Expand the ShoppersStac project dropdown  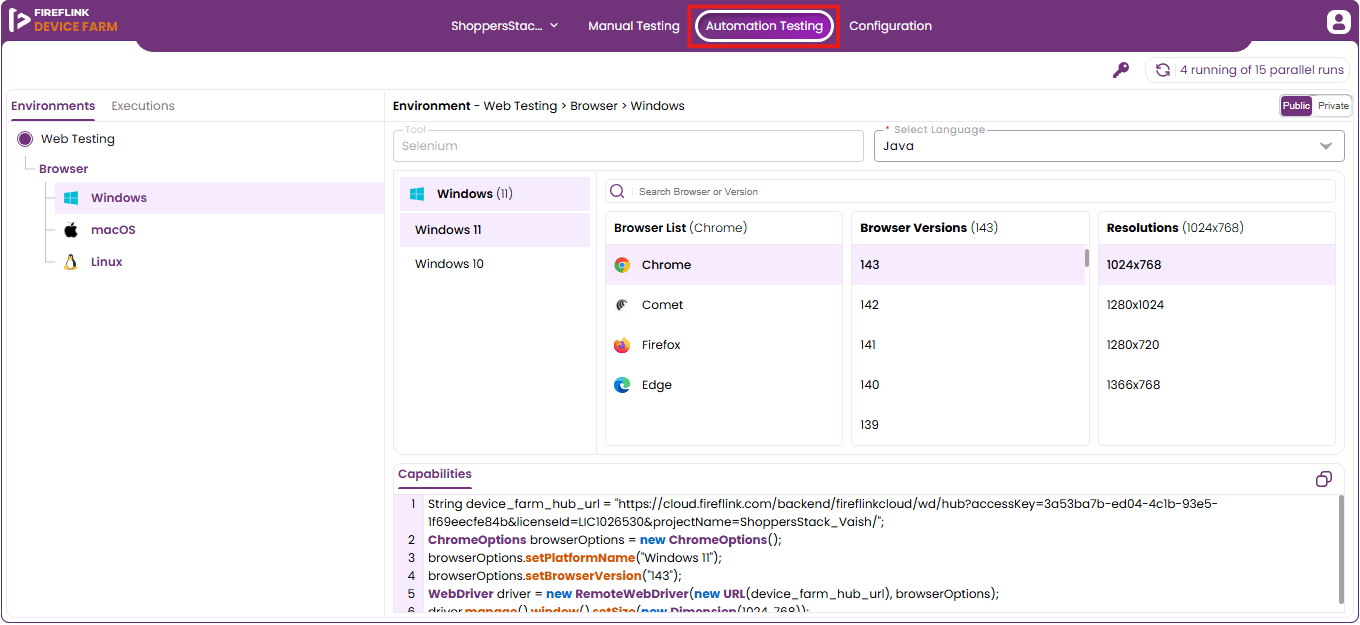click(505, 26)
